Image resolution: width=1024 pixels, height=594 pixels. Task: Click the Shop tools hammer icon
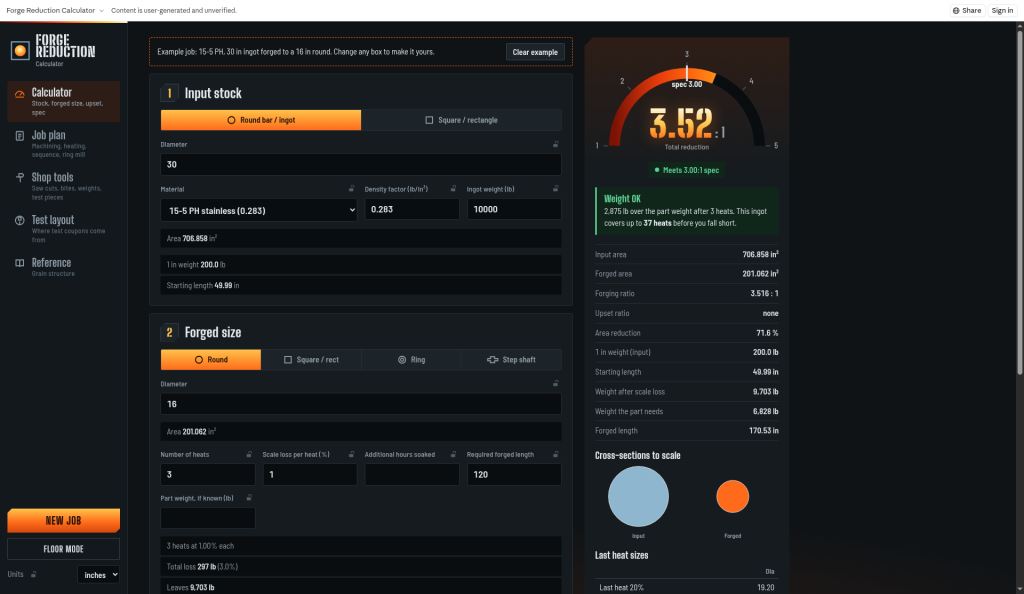(20, 178)
